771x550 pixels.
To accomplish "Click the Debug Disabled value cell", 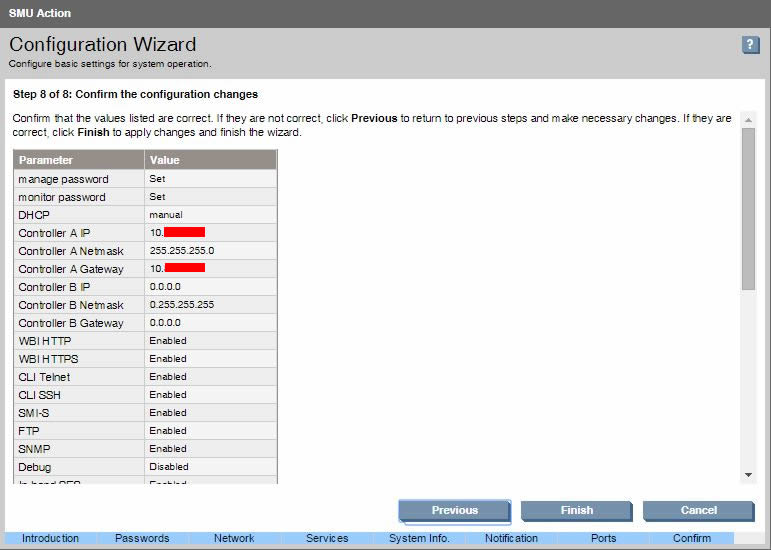I will [x=169, y=467].
